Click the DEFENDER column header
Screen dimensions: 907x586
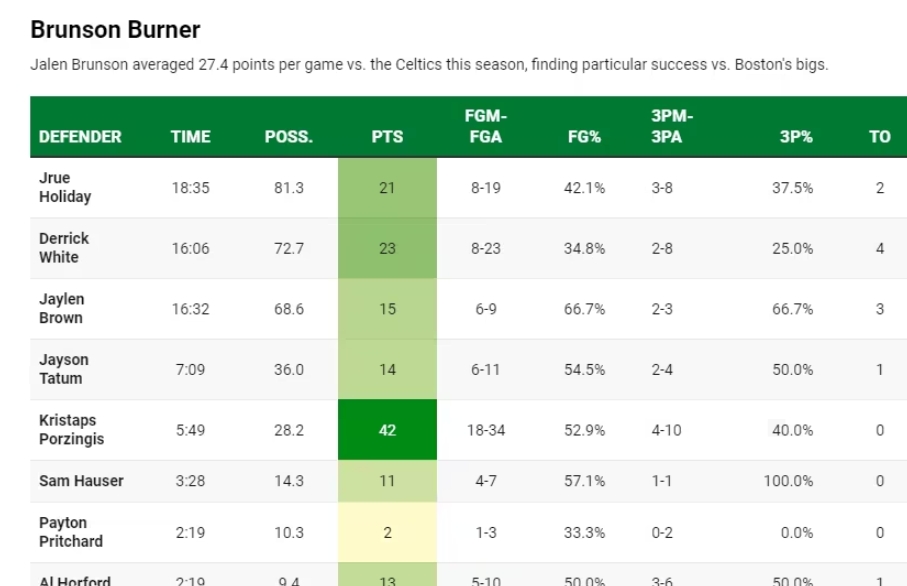click(80, 137)
